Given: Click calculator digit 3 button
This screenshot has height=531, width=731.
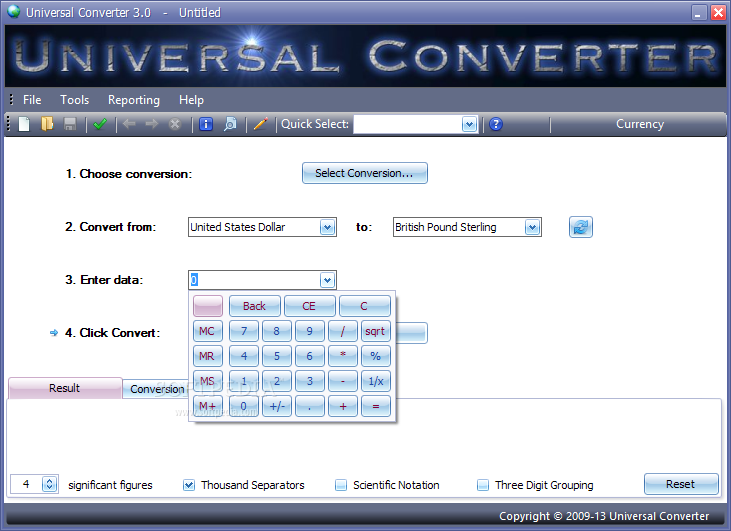Looking at the screenshot, I should 310,381.
